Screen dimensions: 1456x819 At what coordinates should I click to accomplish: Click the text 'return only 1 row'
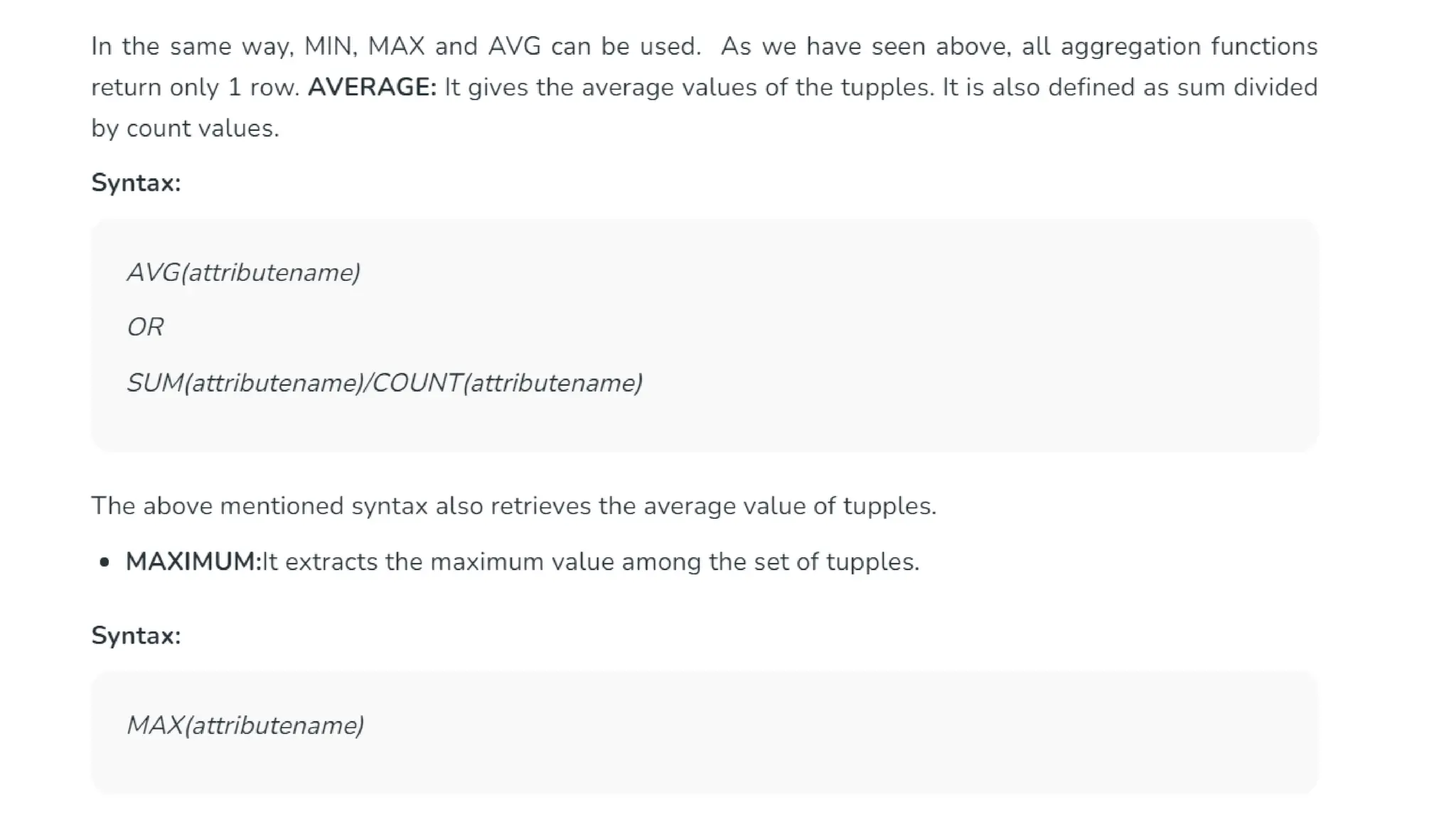pyautogui.click(x=193, y=87)
